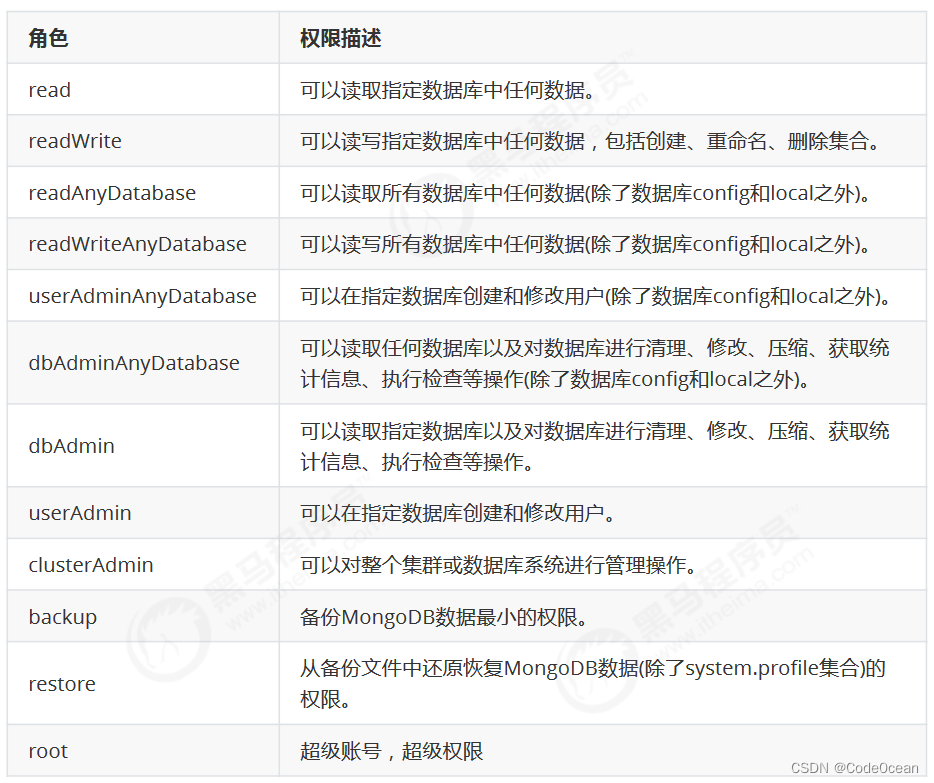Click description 可以在指定数据库创建和修改用户。
This screenshot has width=934, height=783.
click(x=457, y=513)
